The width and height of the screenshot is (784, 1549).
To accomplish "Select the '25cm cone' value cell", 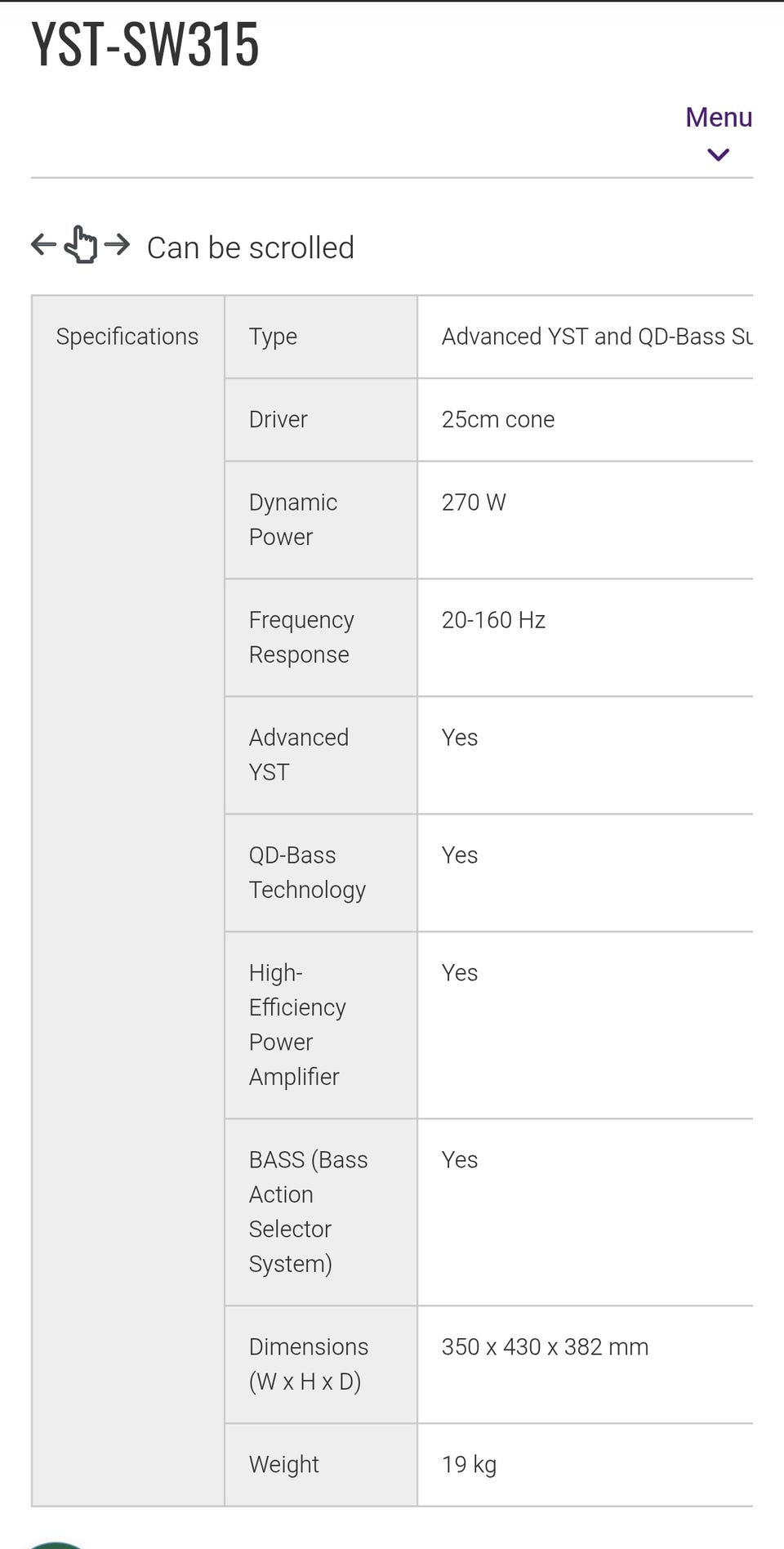I will [x=498, y=419].
